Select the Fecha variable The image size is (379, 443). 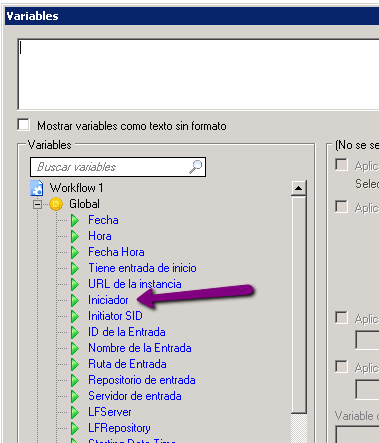coord(103,220)
